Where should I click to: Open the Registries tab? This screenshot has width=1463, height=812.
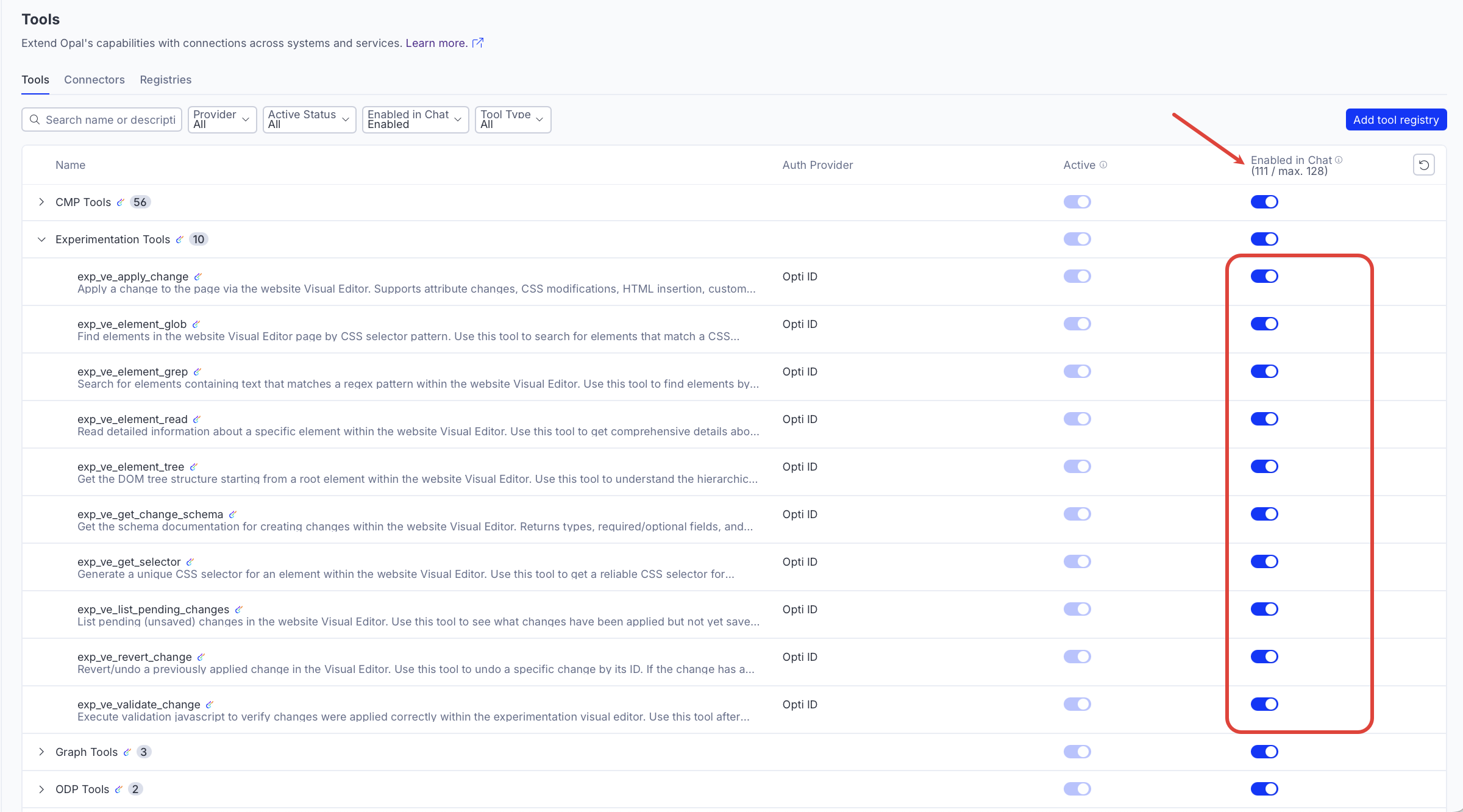coord(165,80)
